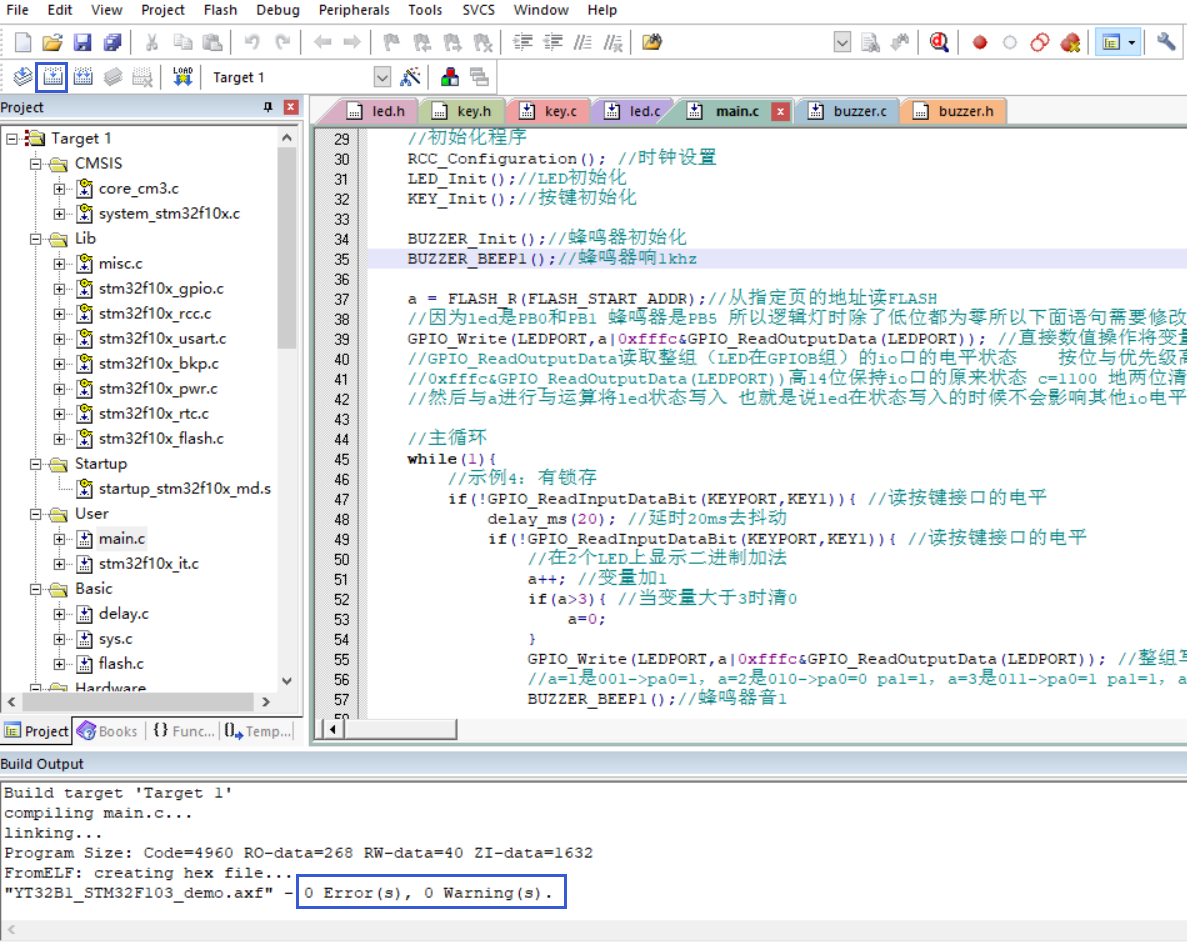Image resolution: width=1187 pixels, height=942 pixels.
Task: Pin the Project panel with the pushpin icon
Action: click(x=268, y=107)
